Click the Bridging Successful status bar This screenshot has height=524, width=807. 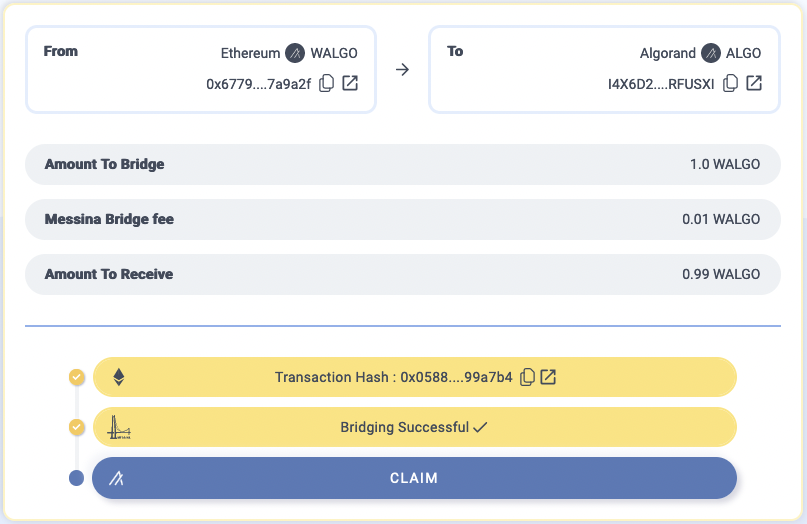(x=414, y=427)
